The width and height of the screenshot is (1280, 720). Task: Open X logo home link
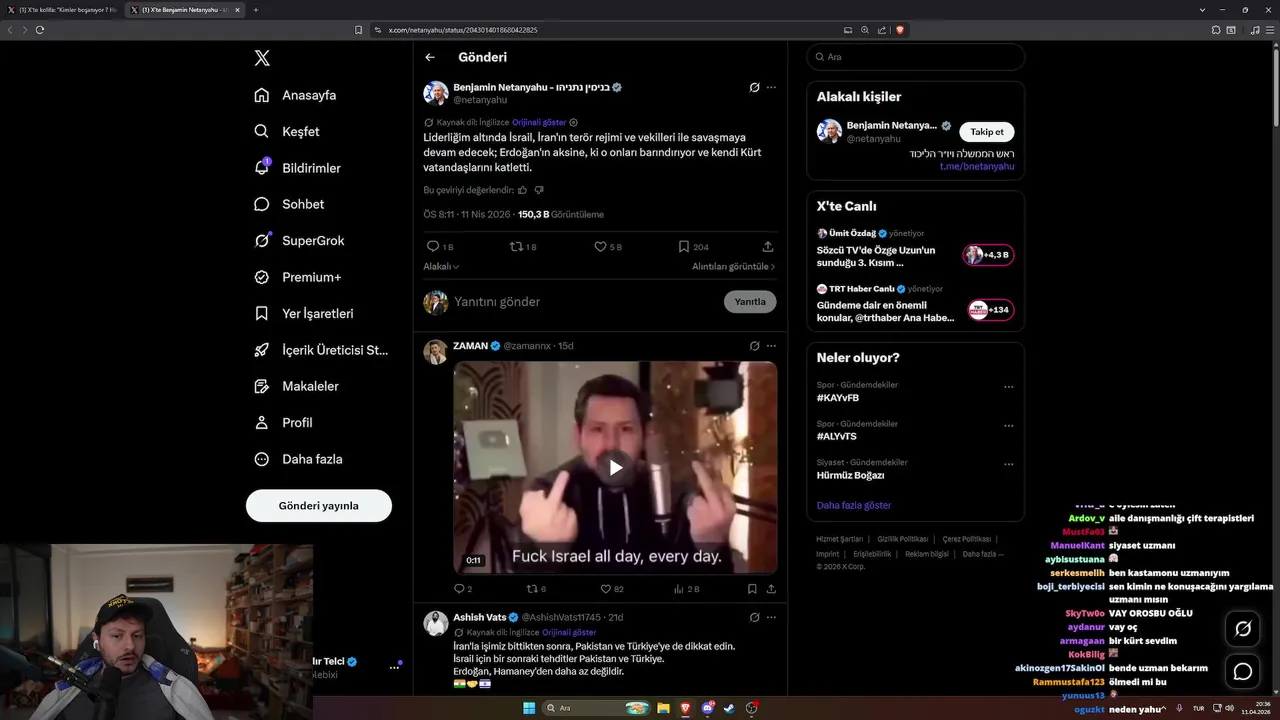pyautogui.click(x=262, y=58)
